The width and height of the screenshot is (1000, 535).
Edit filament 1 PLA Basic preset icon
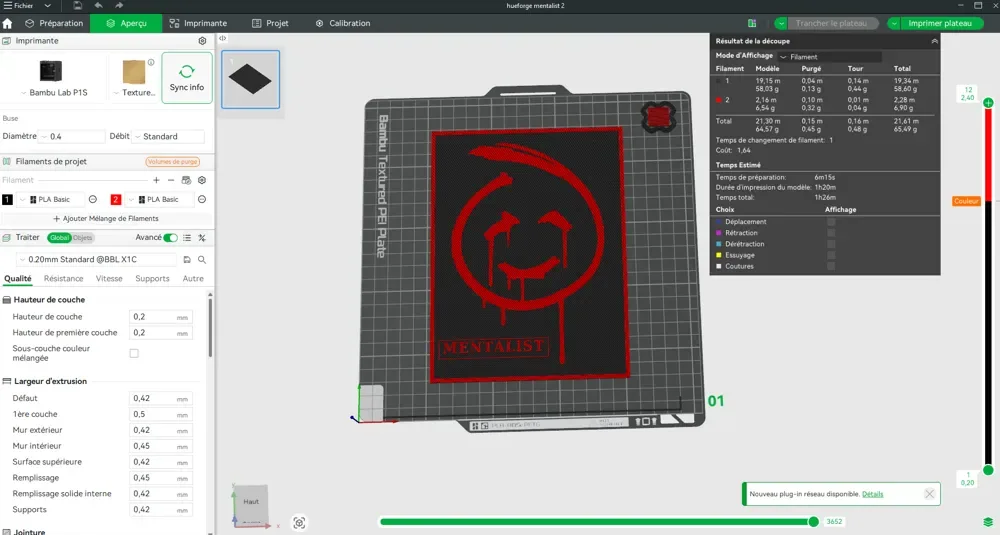click(x=93, y=200)
